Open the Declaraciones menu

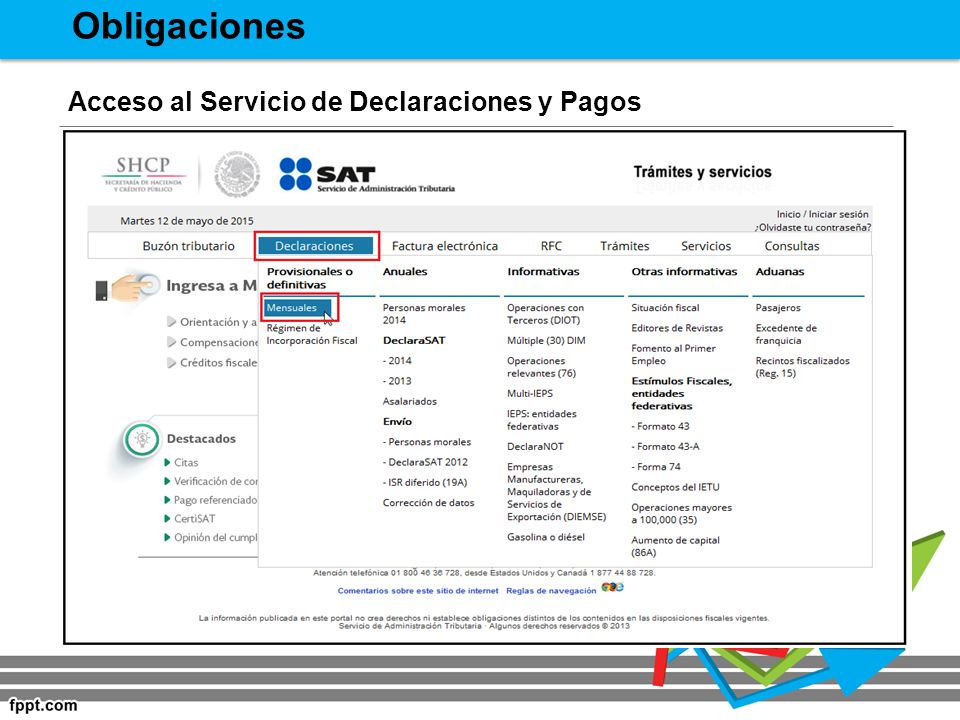click(315, 246)
